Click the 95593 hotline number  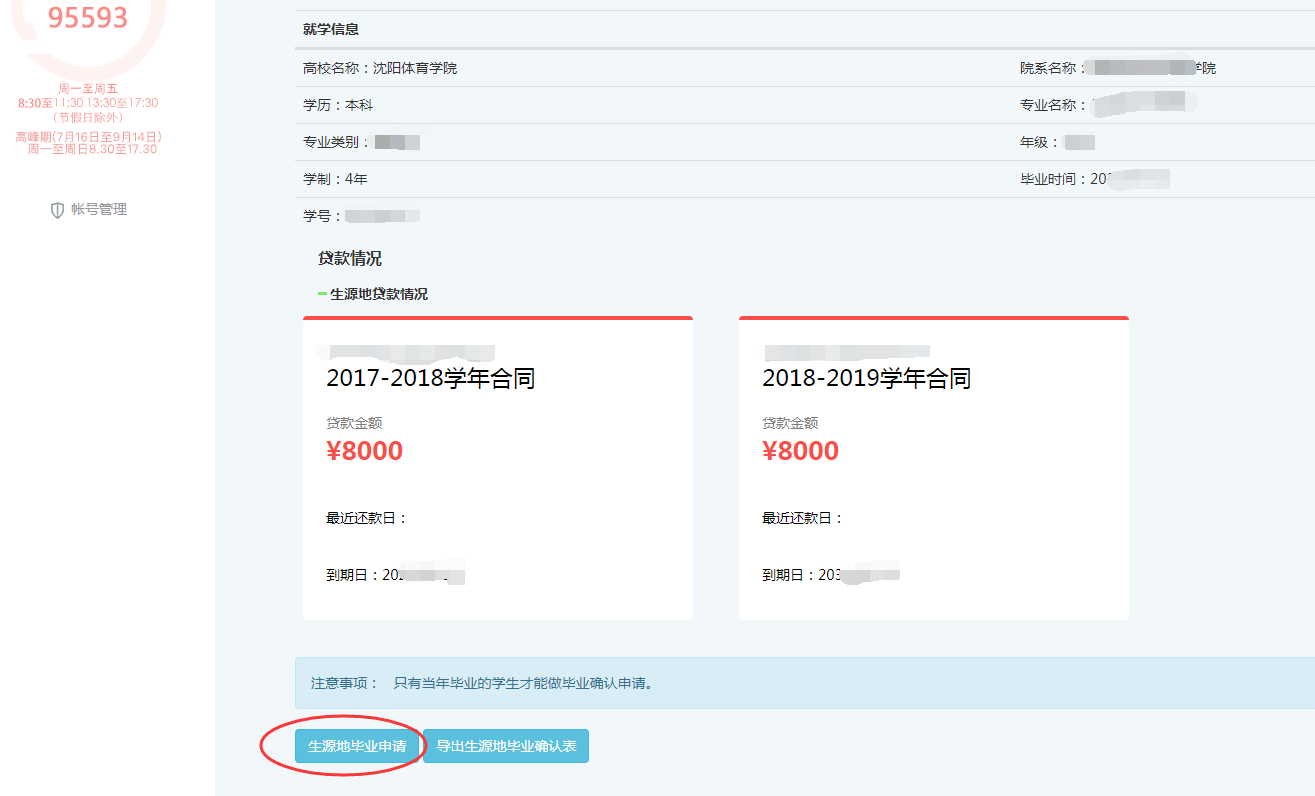click(88, 18)
